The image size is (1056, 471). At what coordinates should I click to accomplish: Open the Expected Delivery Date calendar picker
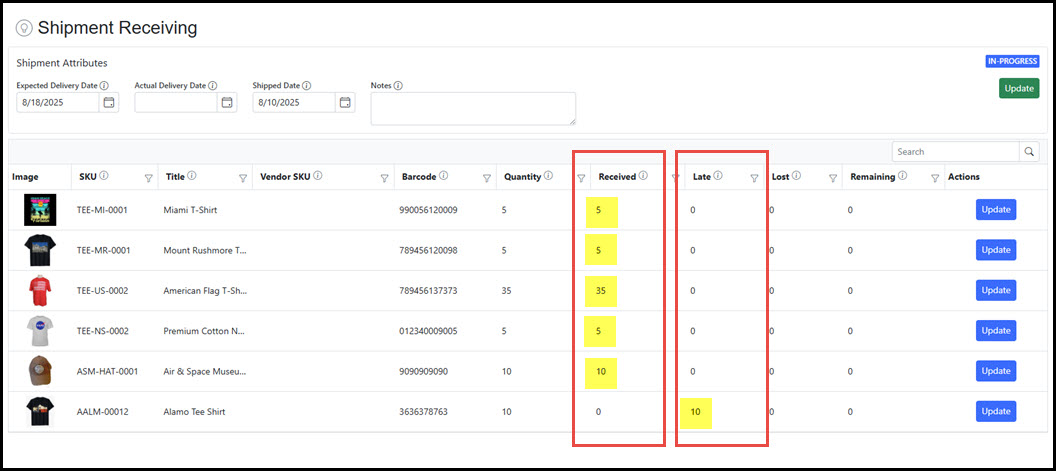tap(109, 102)
